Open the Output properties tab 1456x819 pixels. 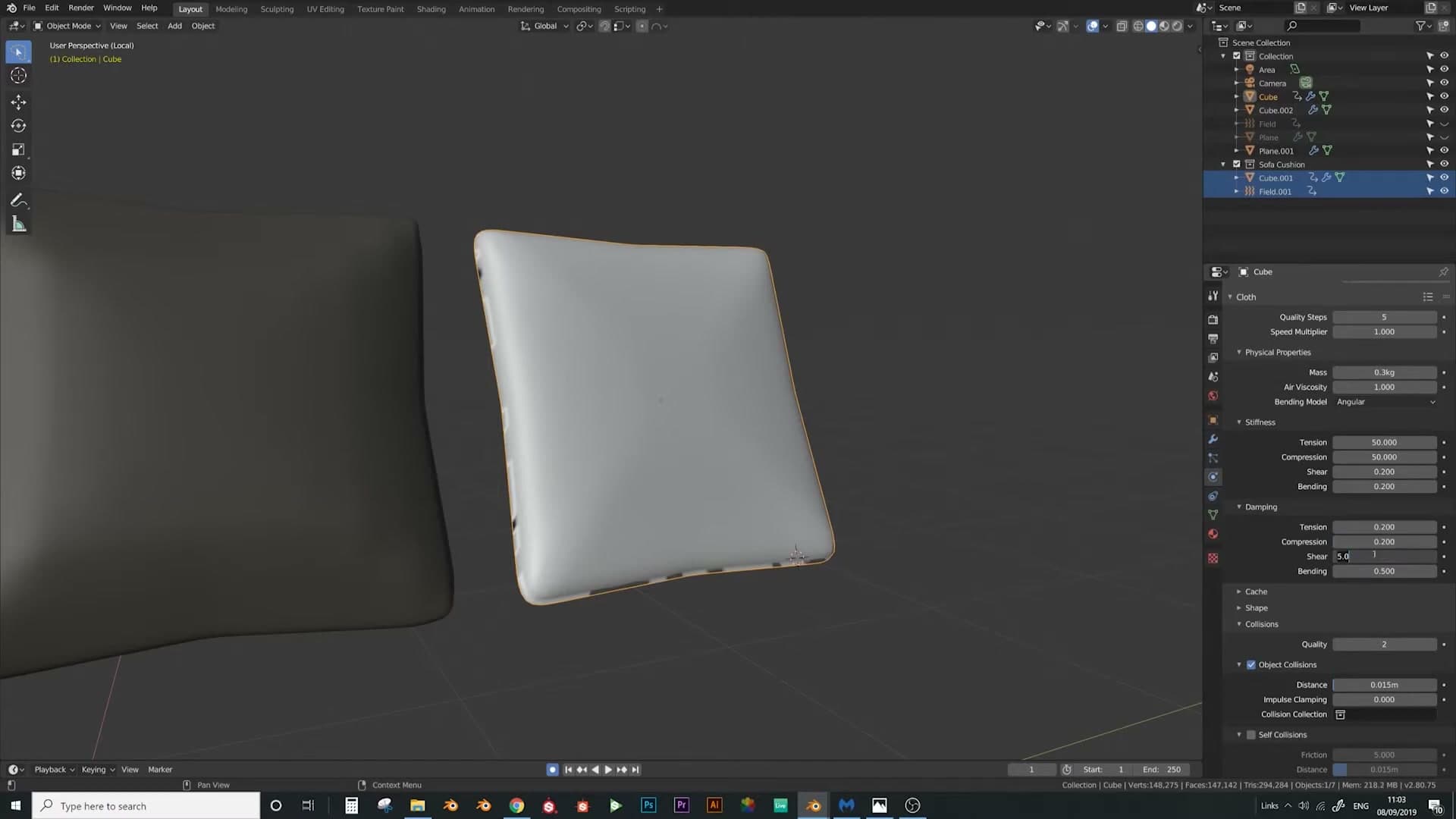click(x=1213, y=338)
